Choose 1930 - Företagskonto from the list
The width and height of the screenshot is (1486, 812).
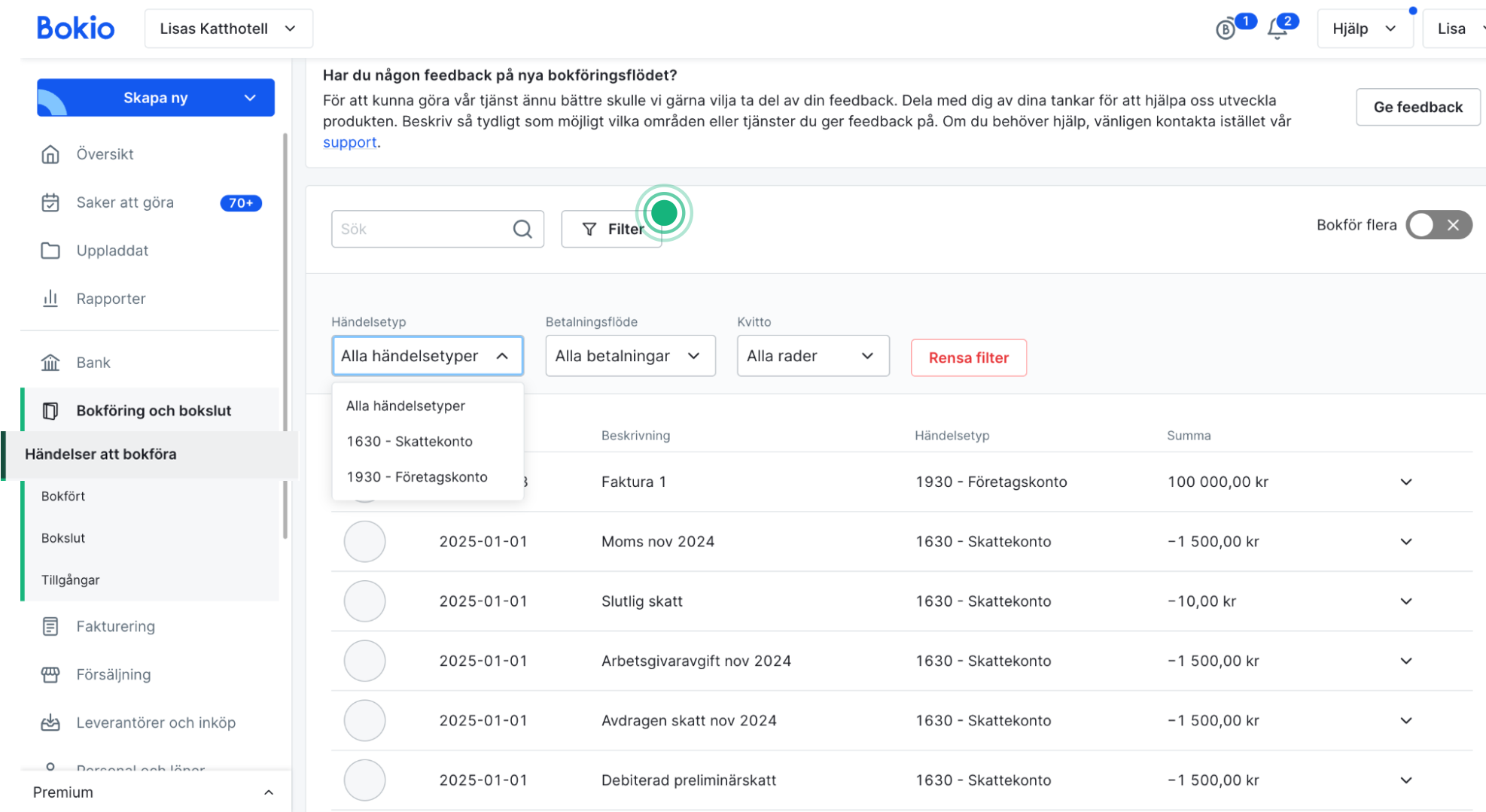point(417,477)
